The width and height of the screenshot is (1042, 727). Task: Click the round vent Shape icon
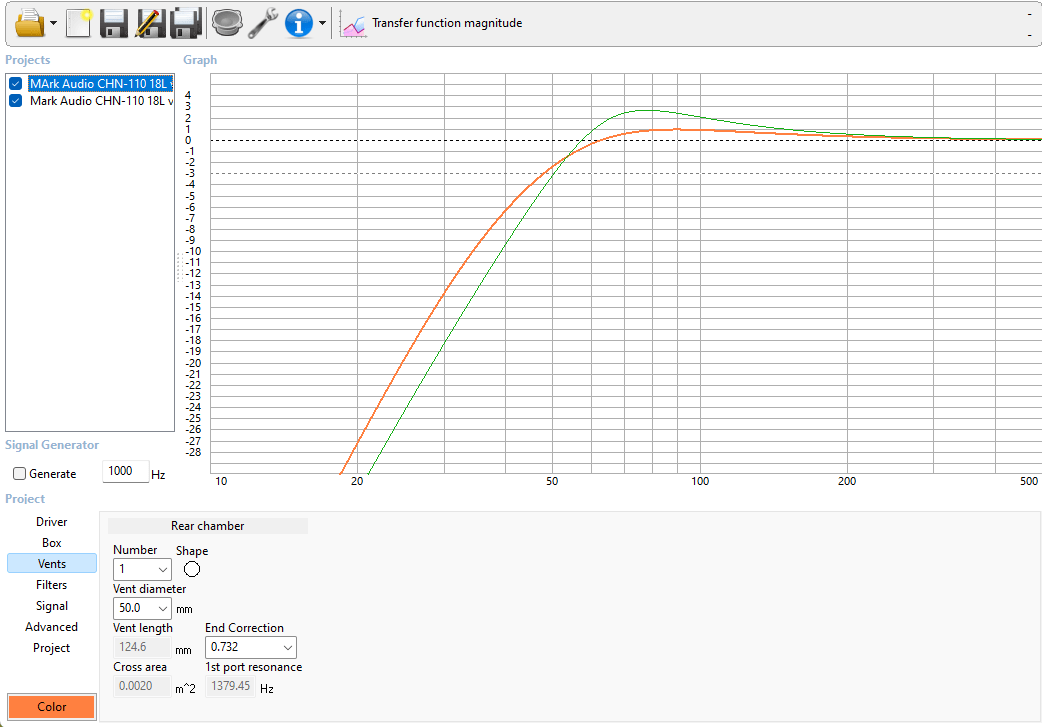point(192,570)
